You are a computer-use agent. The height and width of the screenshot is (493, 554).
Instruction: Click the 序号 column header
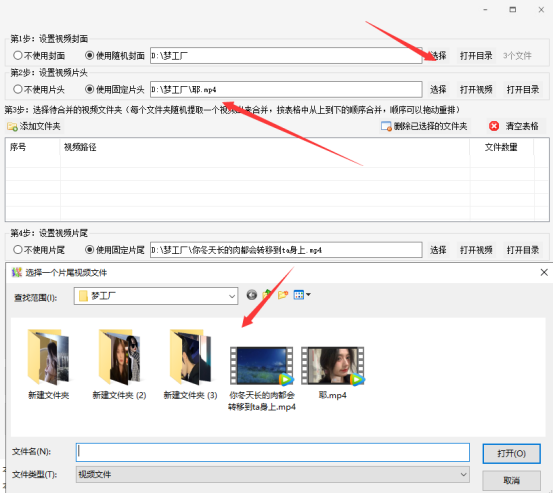click(x=33, y=147)
